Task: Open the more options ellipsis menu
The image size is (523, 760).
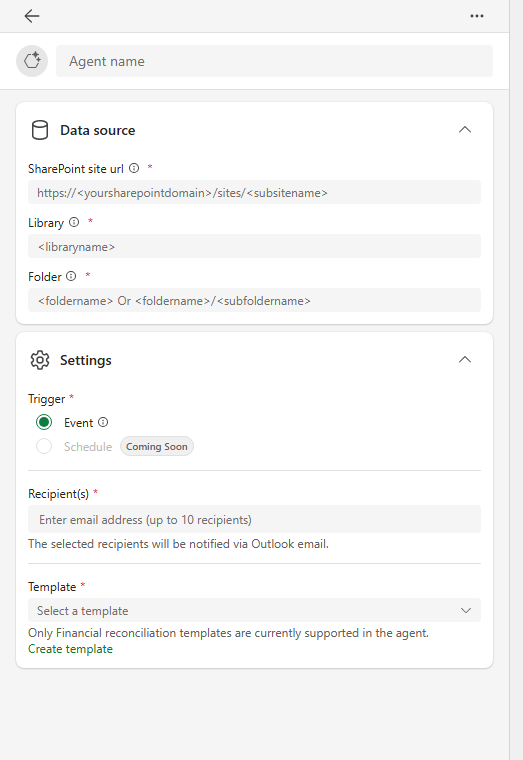Action: 476,16
